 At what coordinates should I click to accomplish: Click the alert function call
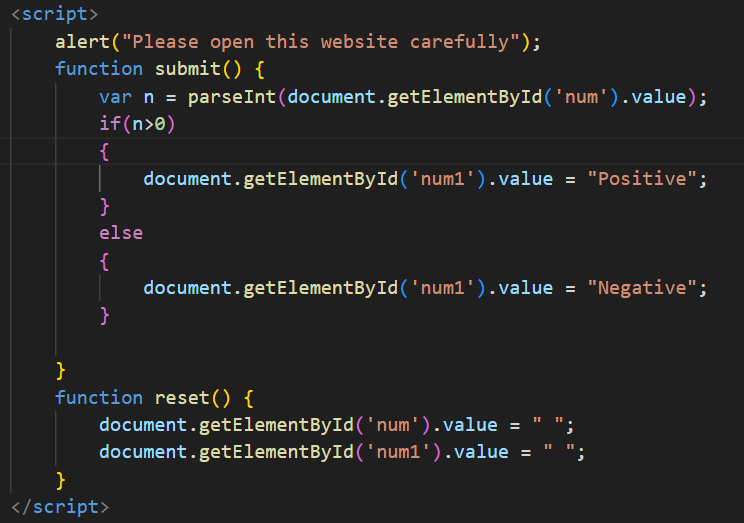82,42
